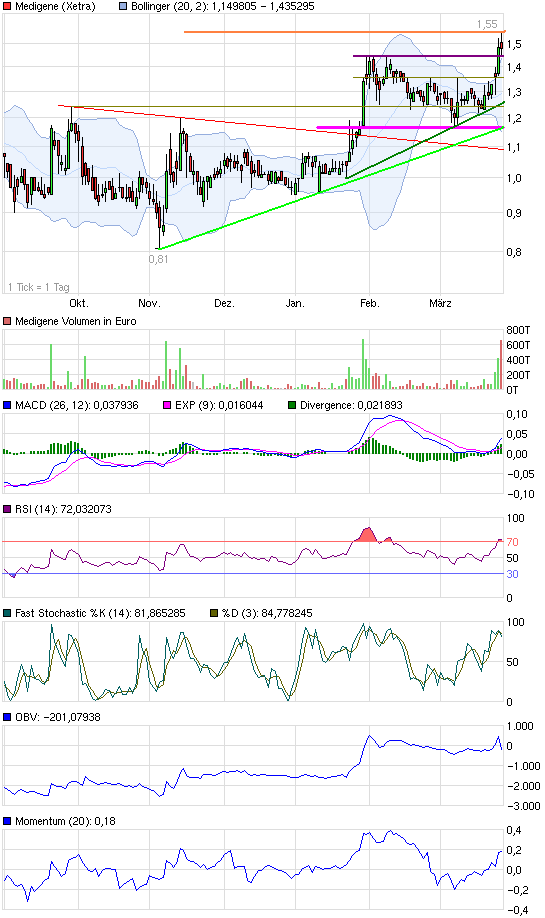Viewport: 545px width, 918px height.
Task: Click the '1,55' high price annotation
Action: point(486,24)
